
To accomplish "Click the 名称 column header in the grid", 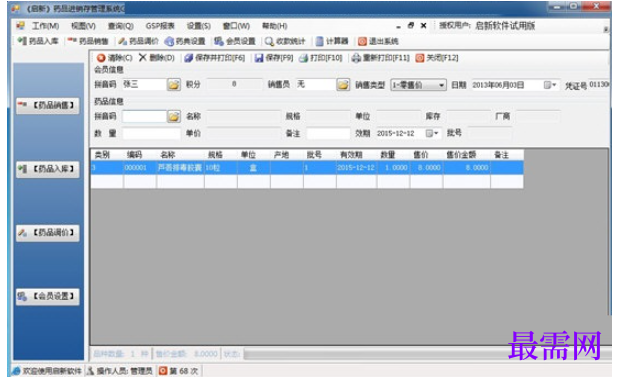I will pyautogui.click(x=180, y=155).
